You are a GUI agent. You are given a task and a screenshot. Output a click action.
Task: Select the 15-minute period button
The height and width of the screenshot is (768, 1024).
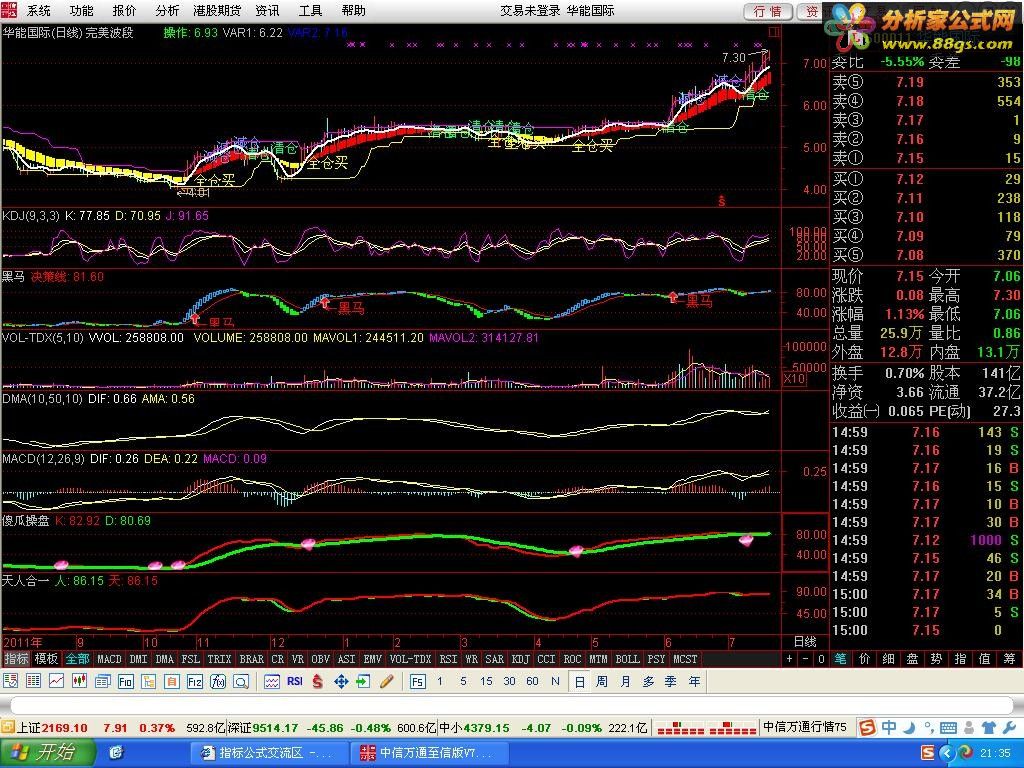coord(486,681)
